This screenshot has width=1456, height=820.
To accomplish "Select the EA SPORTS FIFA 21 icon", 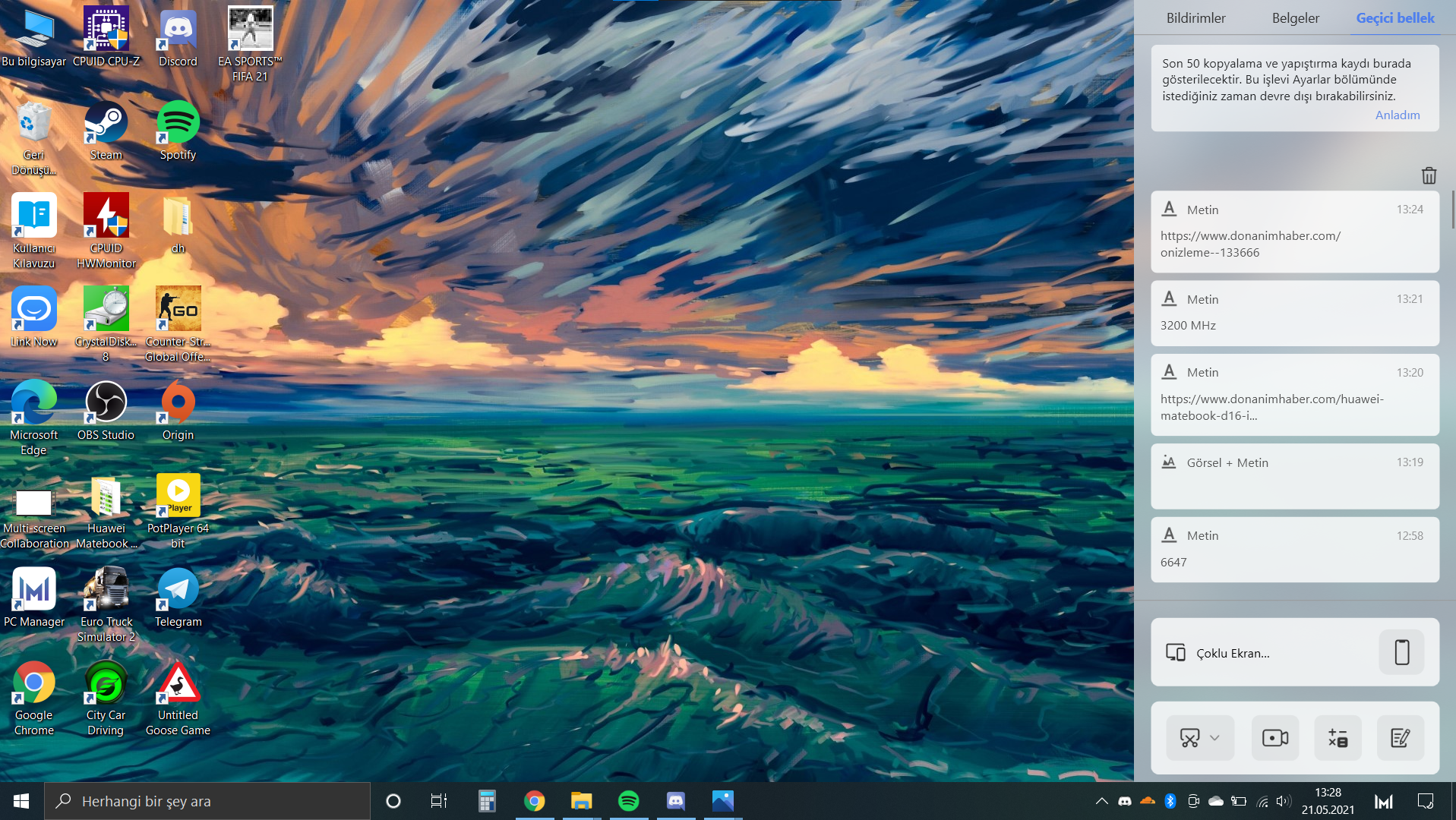I will 250,45.
